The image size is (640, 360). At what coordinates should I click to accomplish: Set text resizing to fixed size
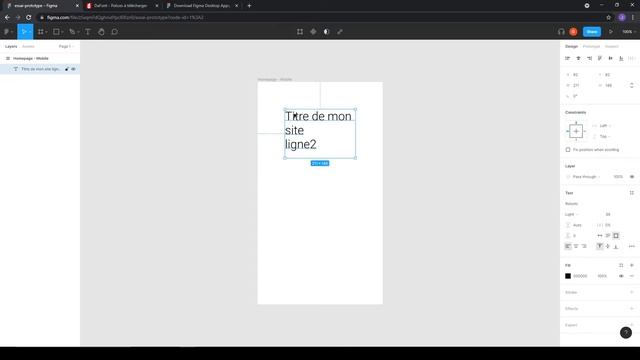(616, 236)
